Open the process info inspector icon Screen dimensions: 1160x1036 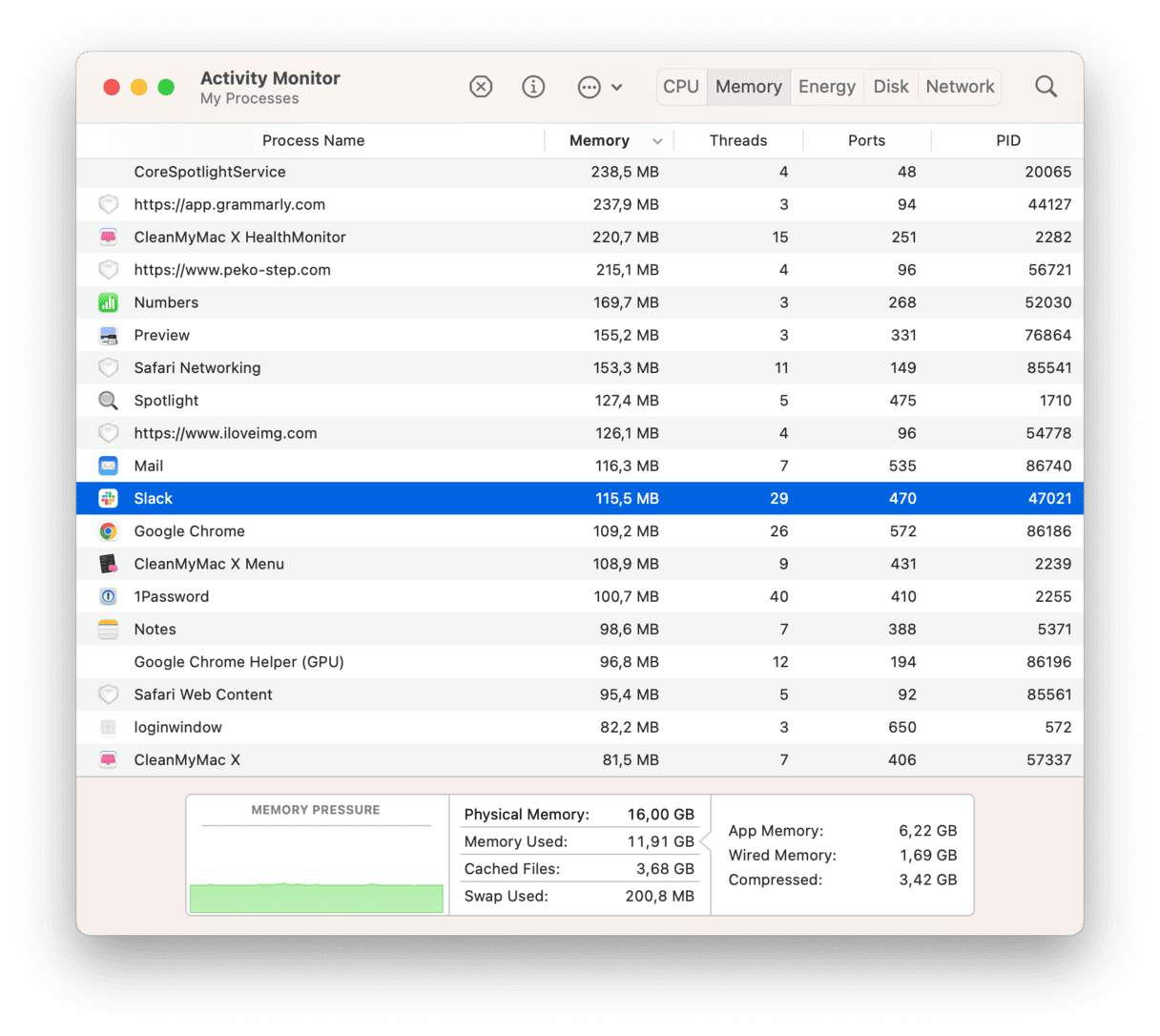533,87
